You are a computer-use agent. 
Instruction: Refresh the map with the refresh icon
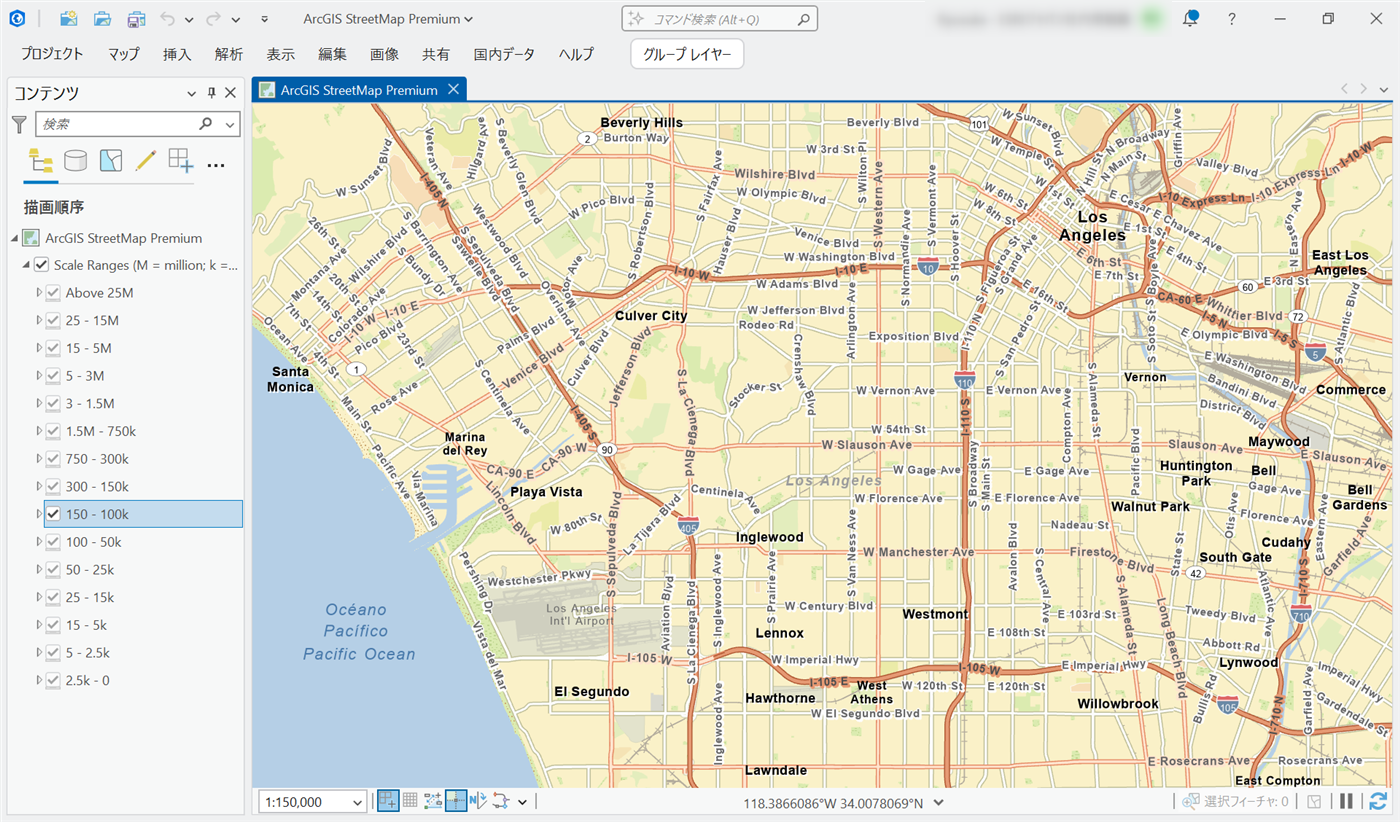click(1378, 801)
